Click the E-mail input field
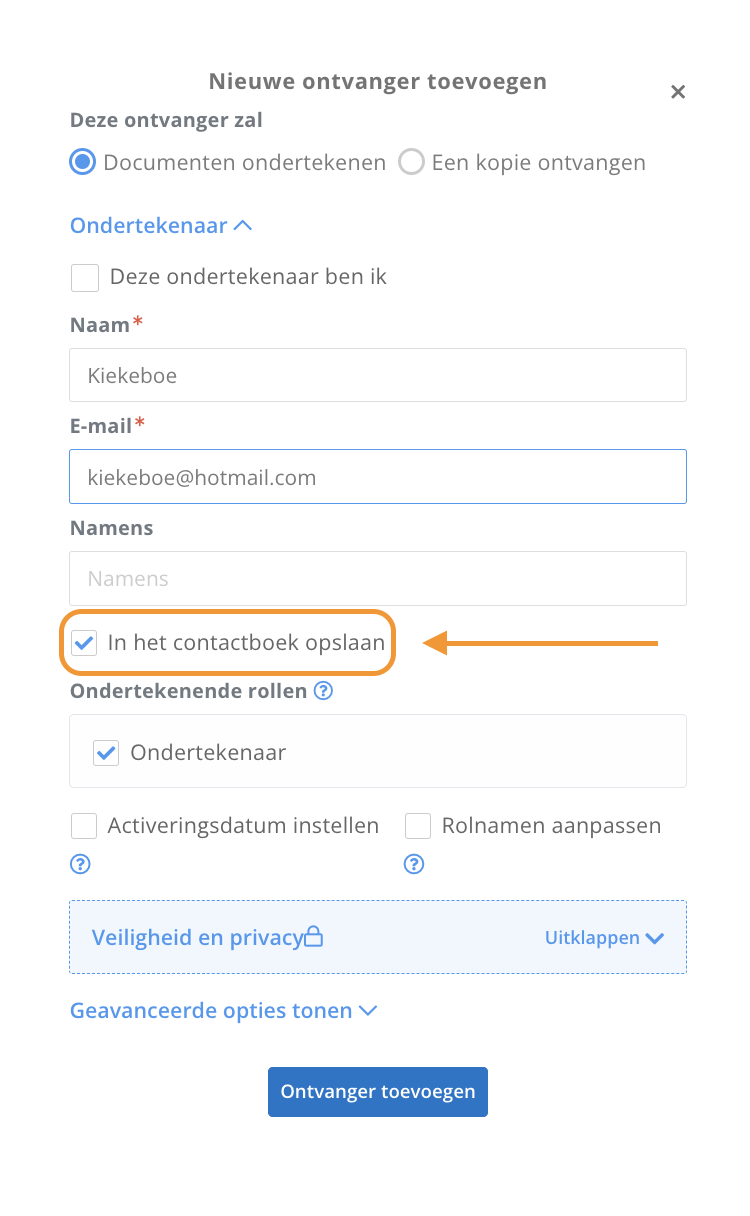 378,476
